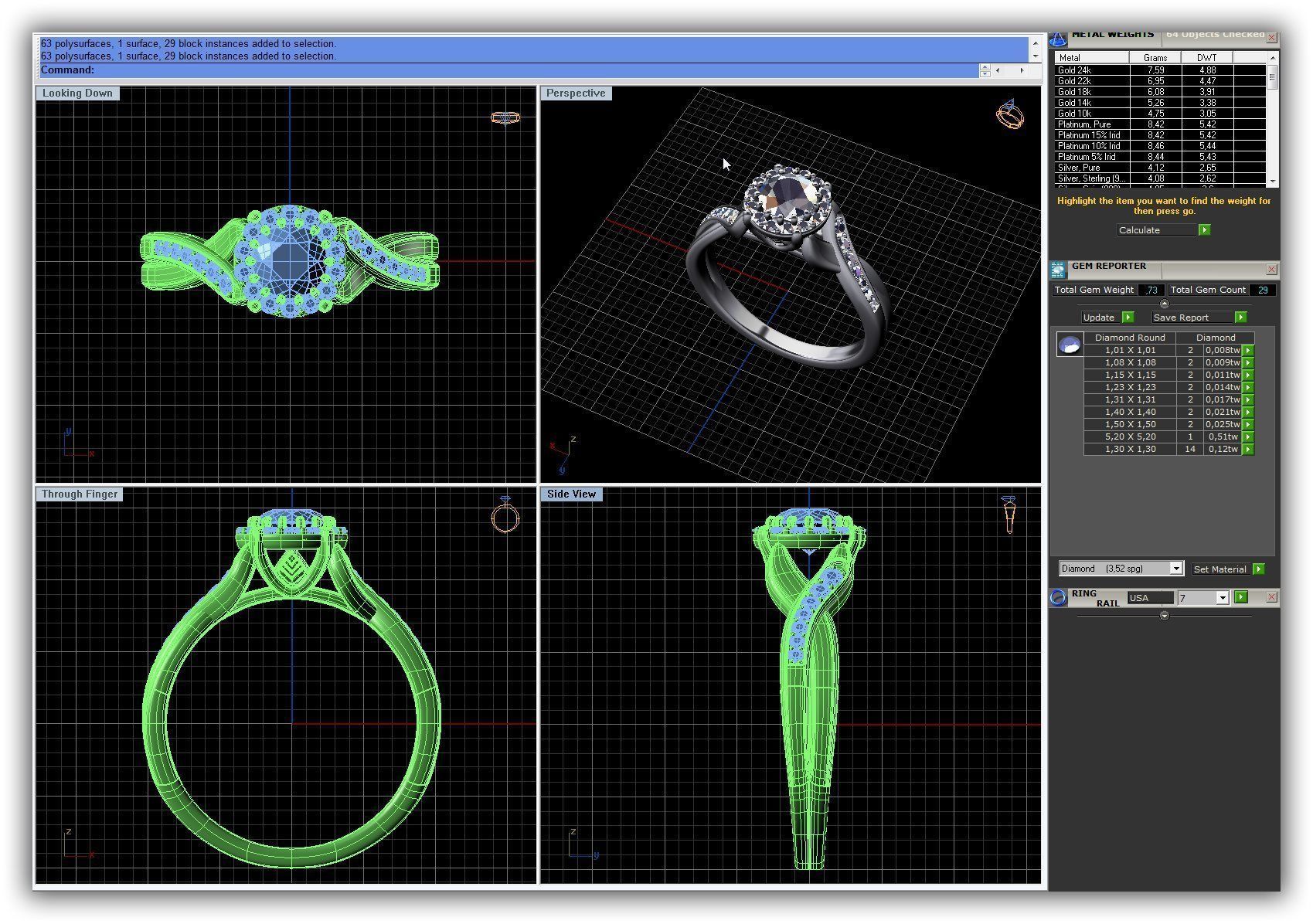Select the Gold 18k row
Viewport: 1313px width, 924px height.
[1160, 92]
